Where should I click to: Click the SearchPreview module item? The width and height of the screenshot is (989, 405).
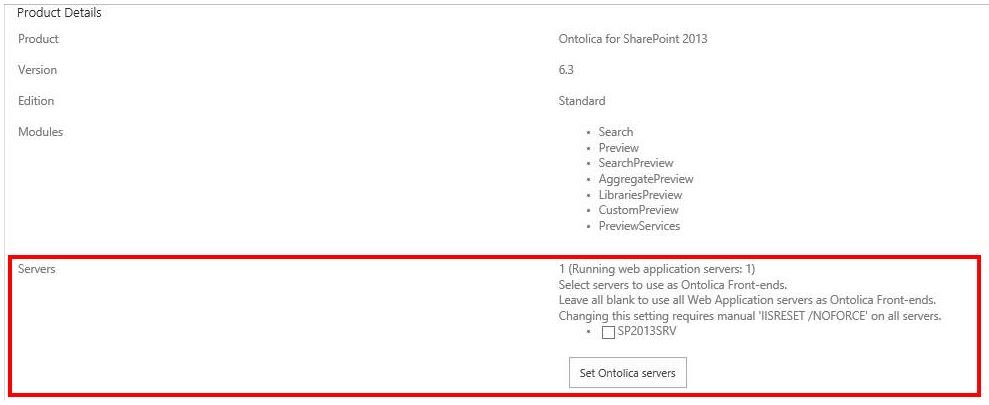pyautogui.click(x=636, y=163)
